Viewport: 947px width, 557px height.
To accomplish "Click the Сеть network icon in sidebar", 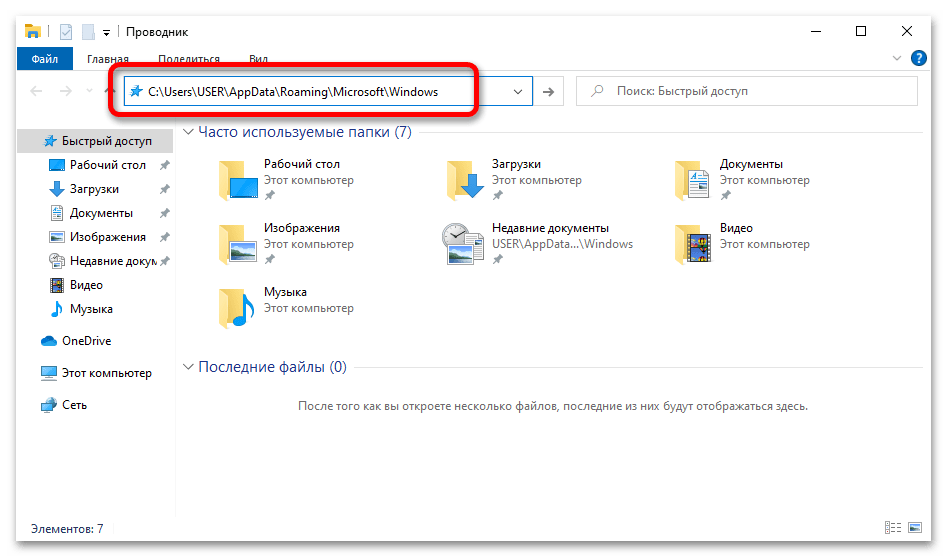I will pos(49,405).
